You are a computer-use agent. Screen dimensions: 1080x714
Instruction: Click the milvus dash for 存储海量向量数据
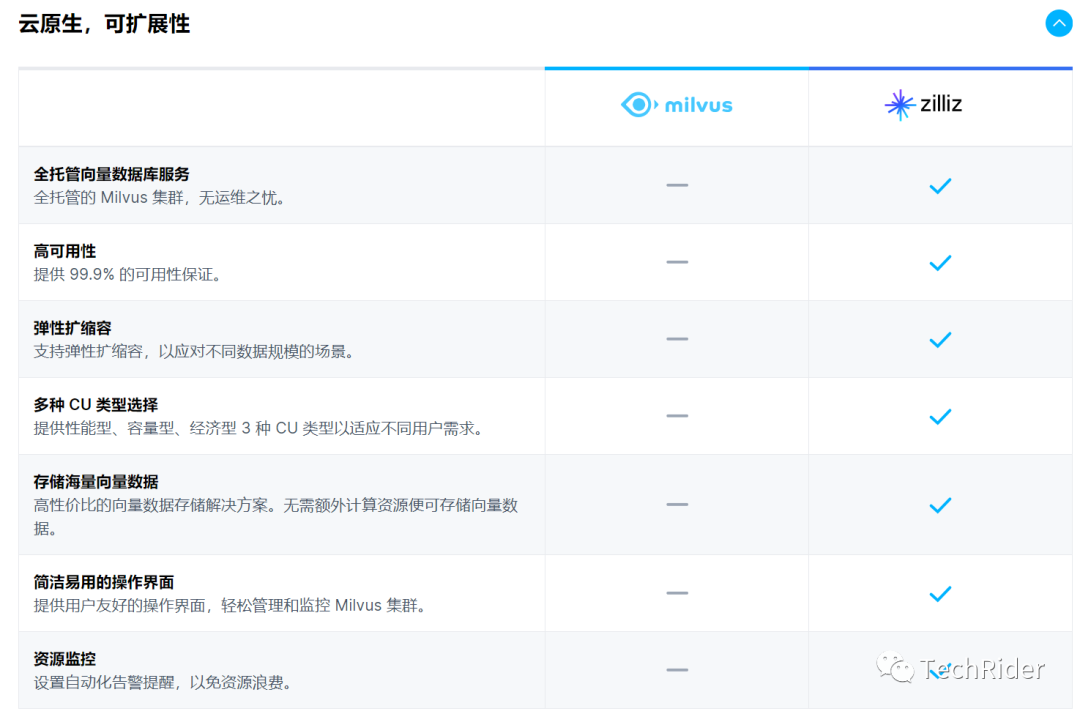click(677, 505)
